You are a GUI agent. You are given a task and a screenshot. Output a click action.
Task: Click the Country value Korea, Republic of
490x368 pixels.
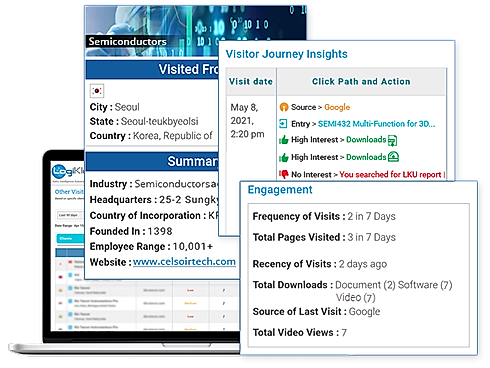pyautogui.click(x=172, y=136)
